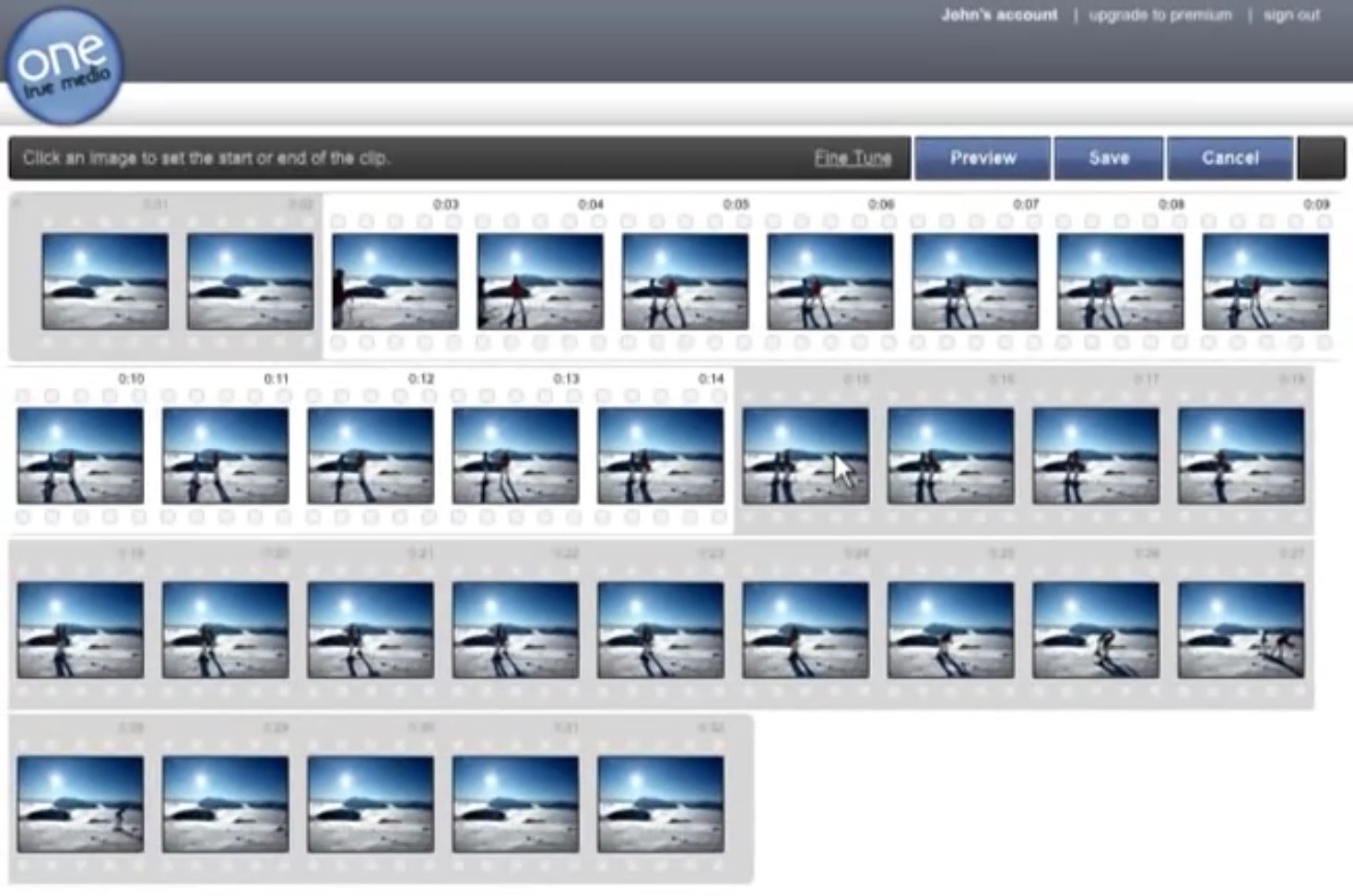Image resolution: width=1353 pixels, height=896 pixels.
Task: Select the first frame in third row
Action: pos(80,630)
